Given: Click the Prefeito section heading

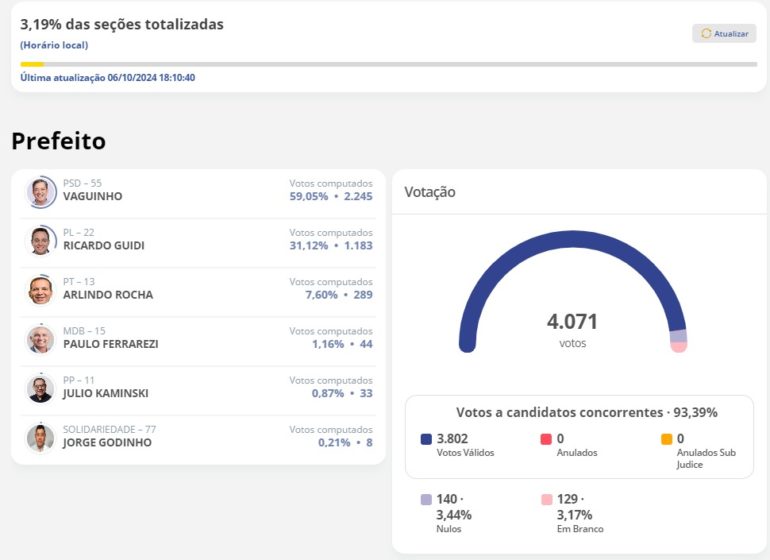Looking at the screenshot, I should pyautogui.click(x=58, y=141).
